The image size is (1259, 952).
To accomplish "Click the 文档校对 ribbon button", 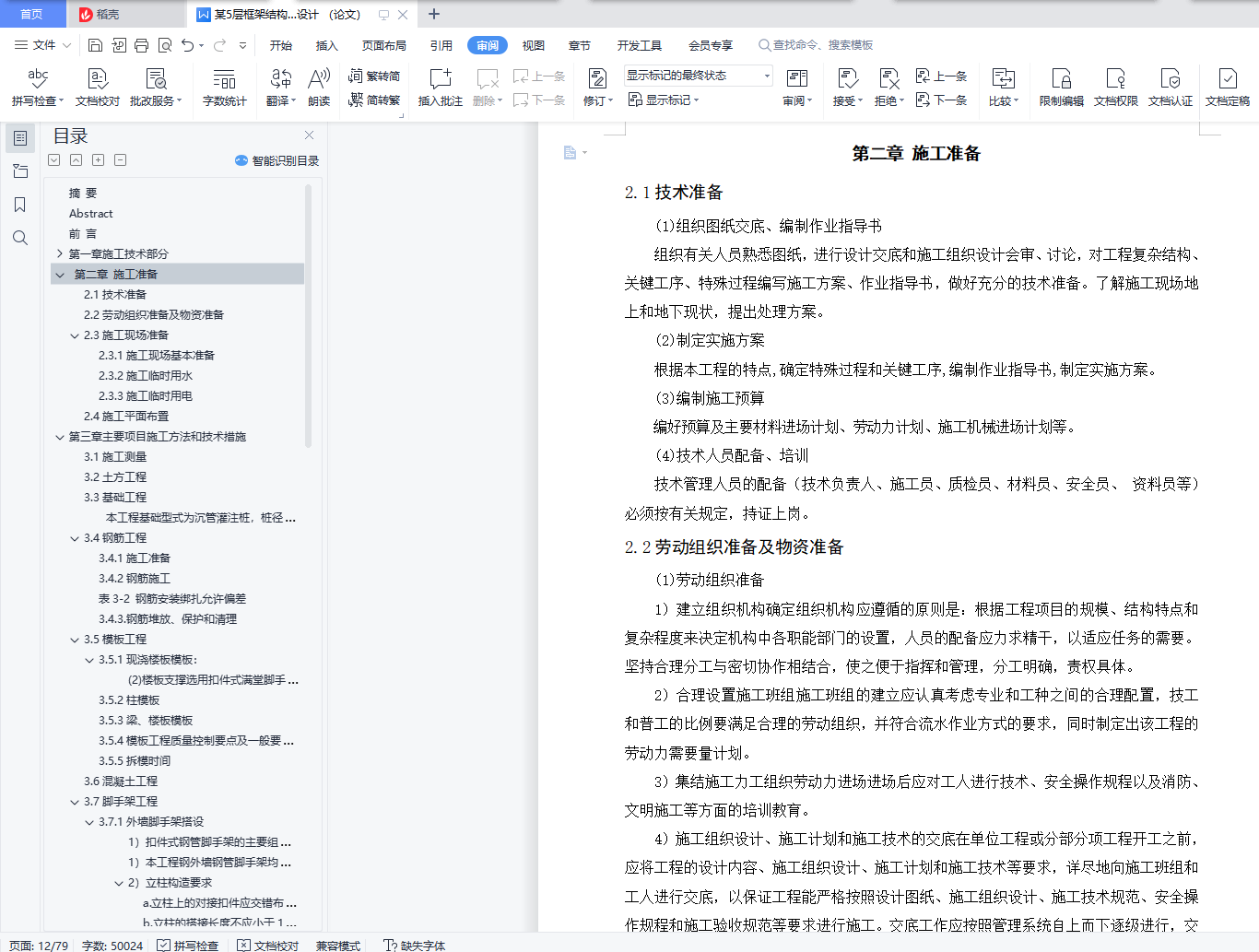I will tap(98, 88).
